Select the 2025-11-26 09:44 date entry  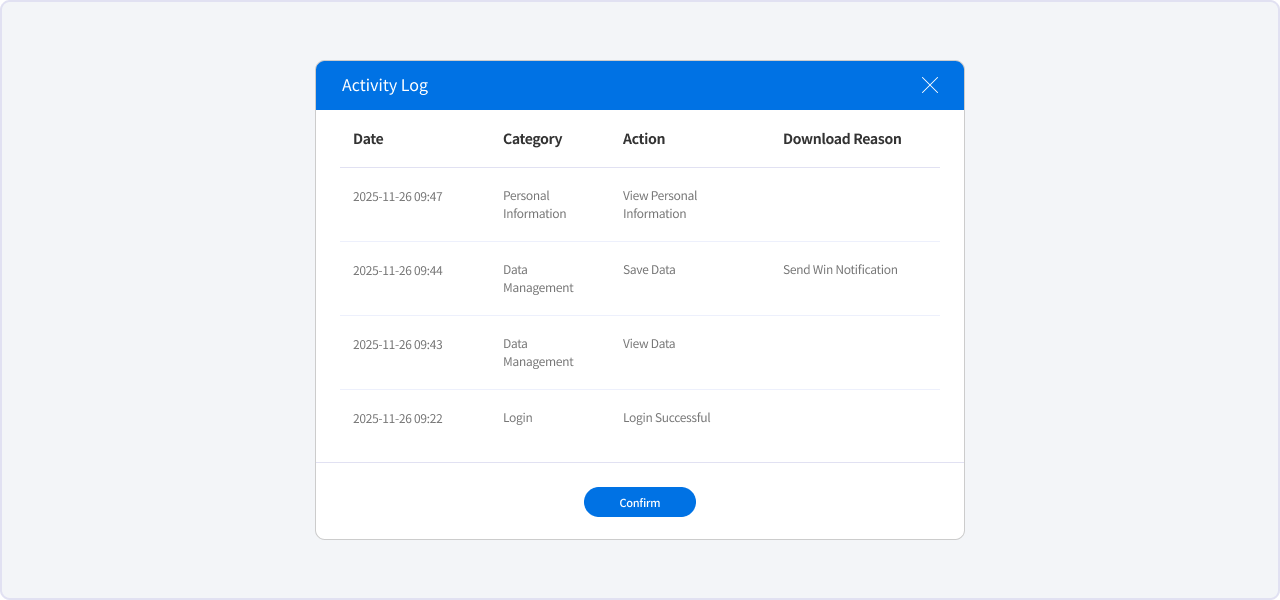point(397,271)
